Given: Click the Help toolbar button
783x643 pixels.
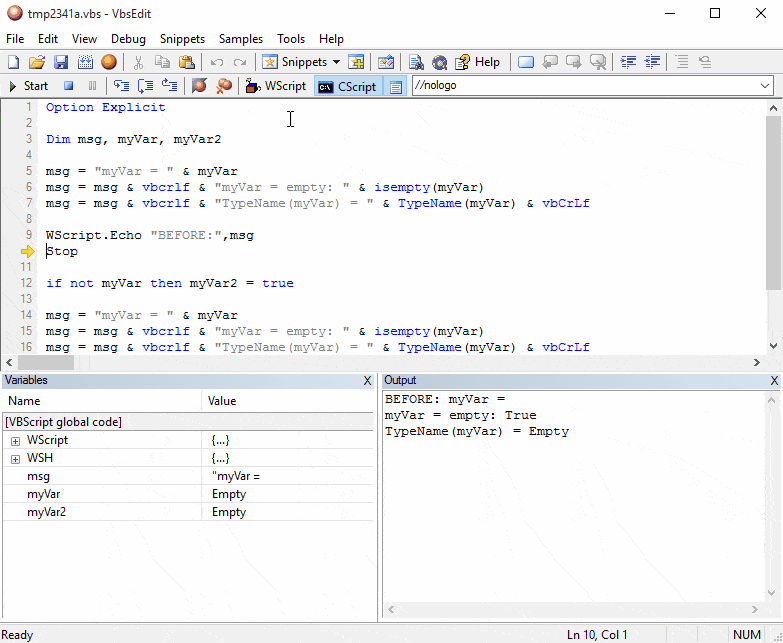Looking at the screenshot, I should [x=478, y=62].
